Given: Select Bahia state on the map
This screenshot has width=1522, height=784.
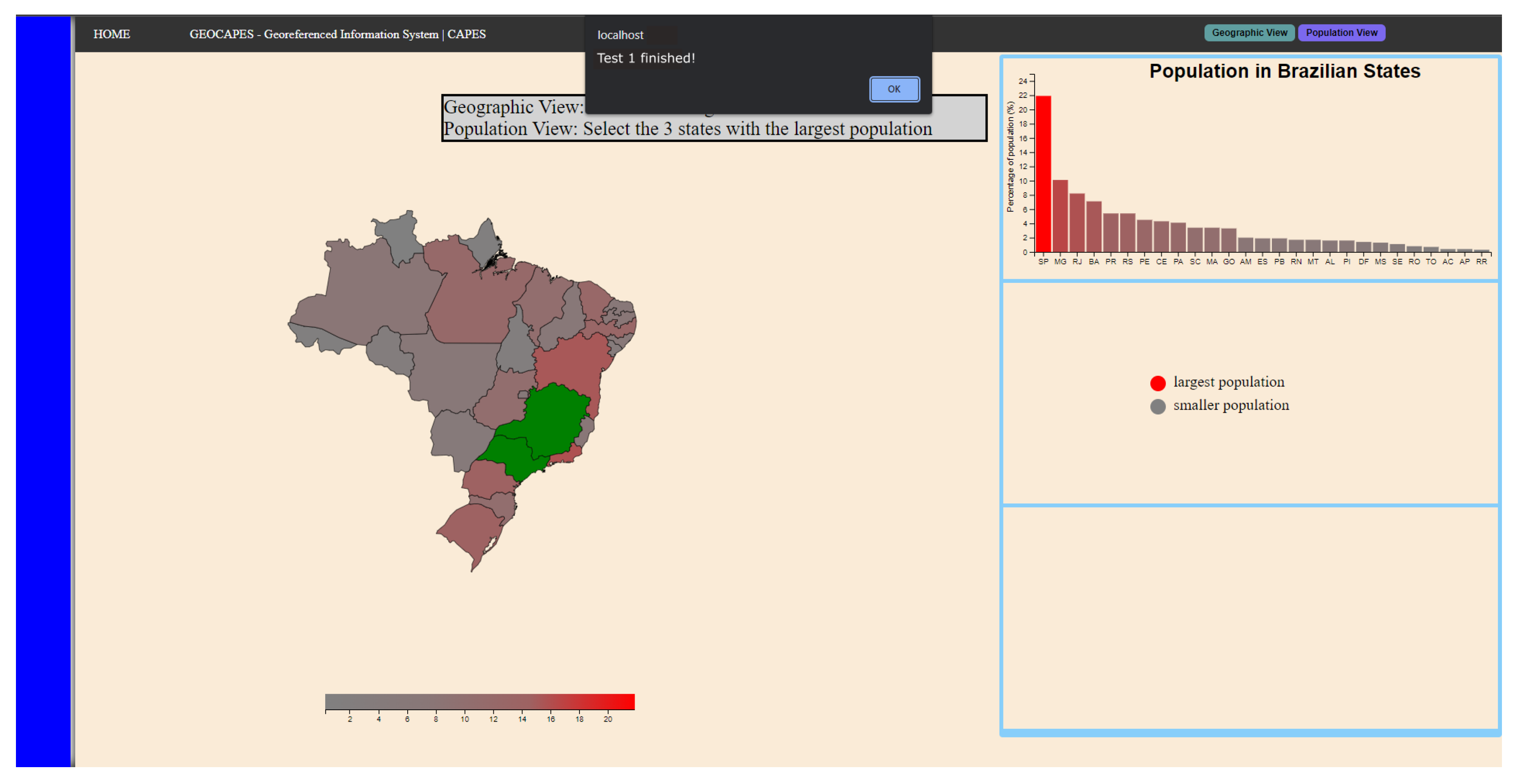Looking at the screenshot, I should pos(570,364).
